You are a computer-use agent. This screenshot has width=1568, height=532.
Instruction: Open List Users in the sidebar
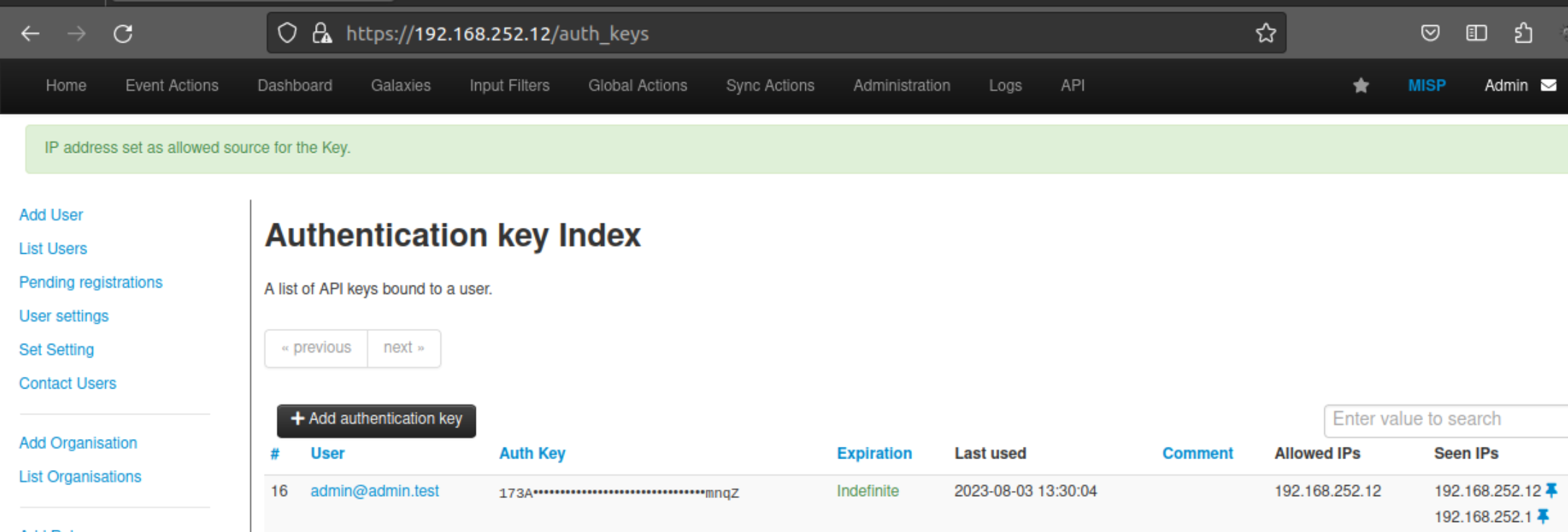(53, 249)
